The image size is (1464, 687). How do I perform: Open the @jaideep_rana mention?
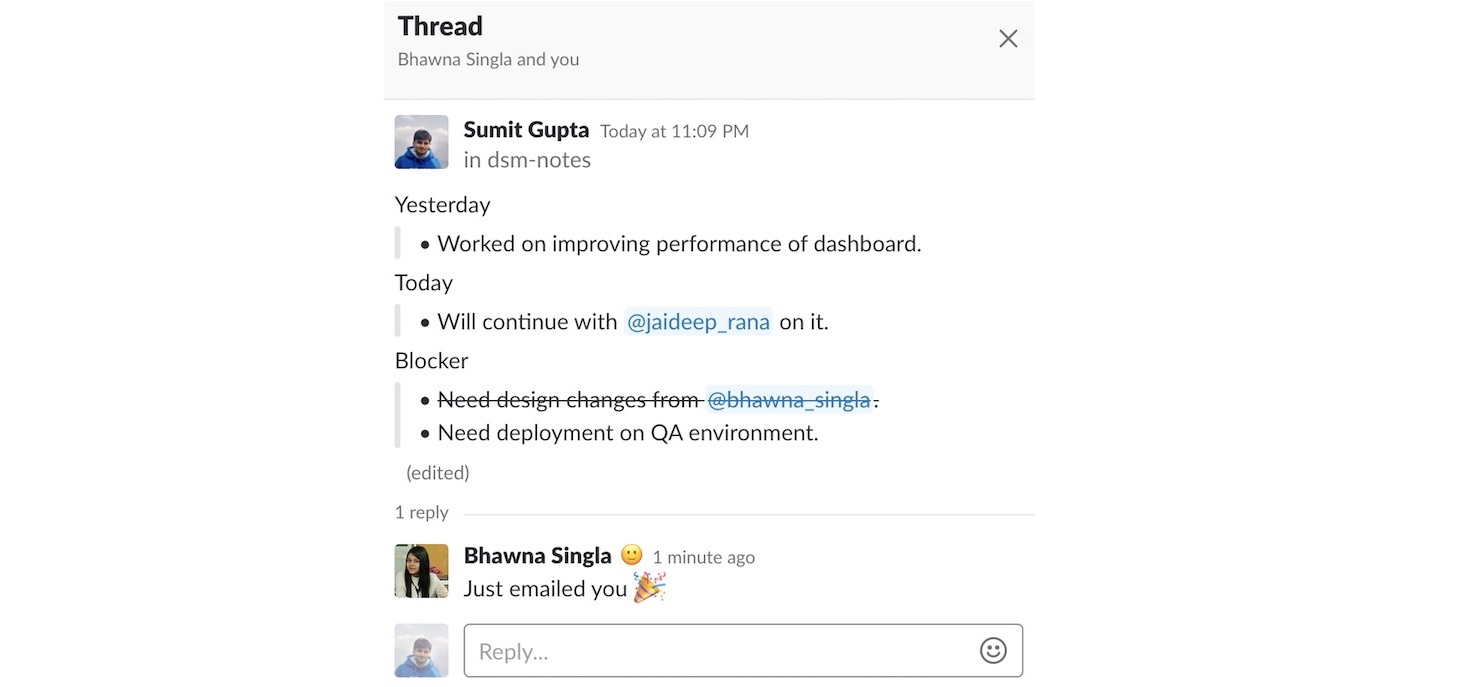pyautogui.click(x=698, y=322)
